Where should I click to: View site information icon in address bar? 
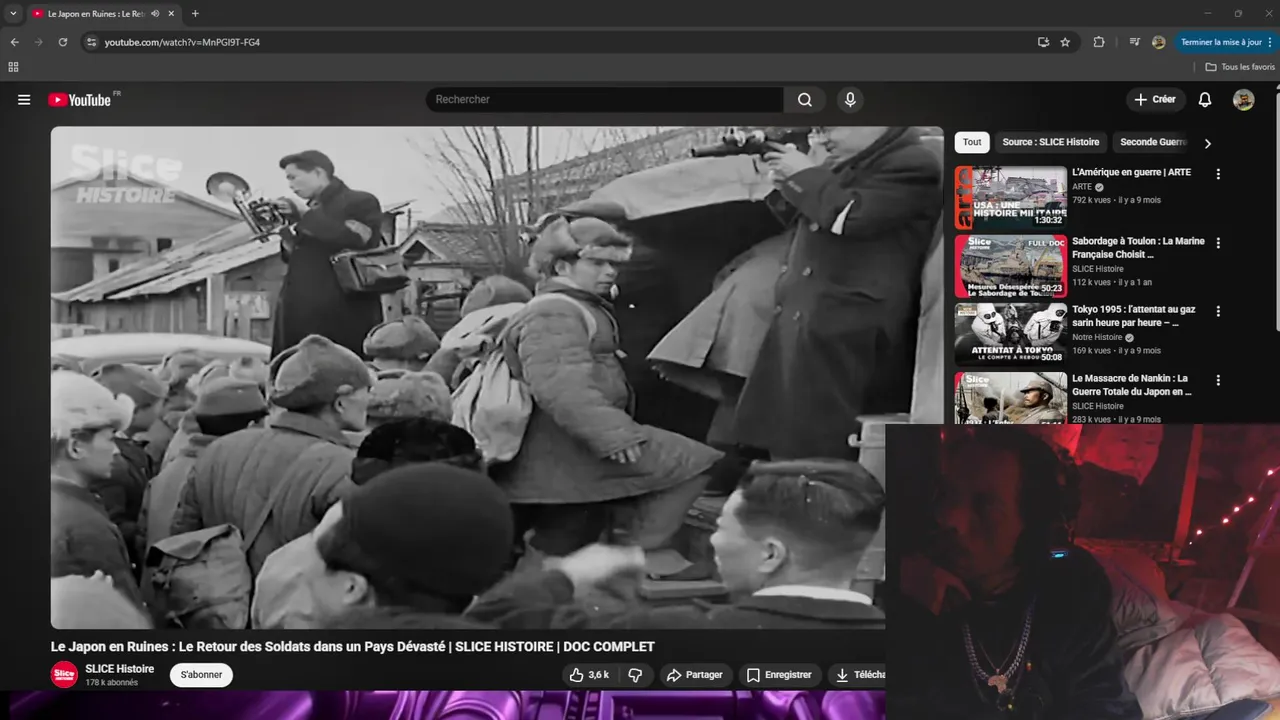tap(91, 42)
